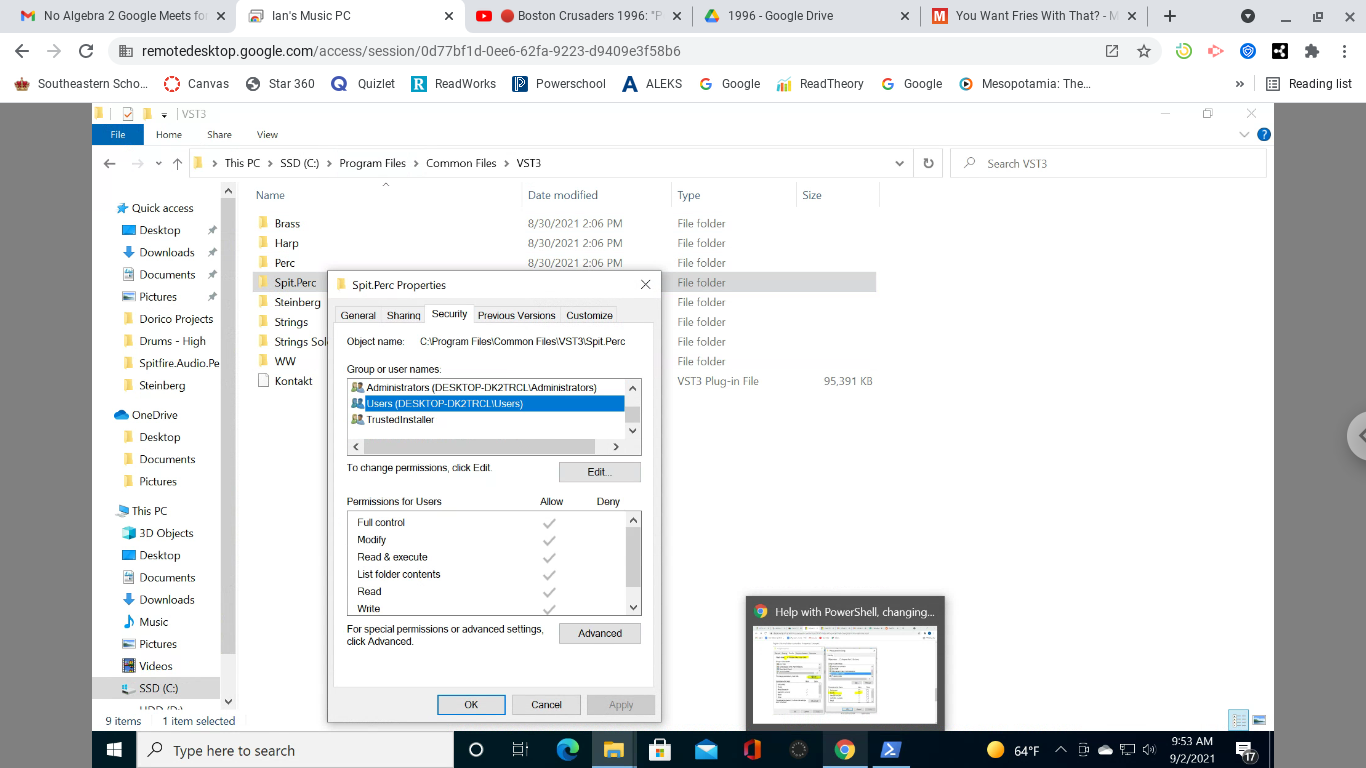
Task: Toggle the Allow checkbox for Full control
Action: coord(549,521)
